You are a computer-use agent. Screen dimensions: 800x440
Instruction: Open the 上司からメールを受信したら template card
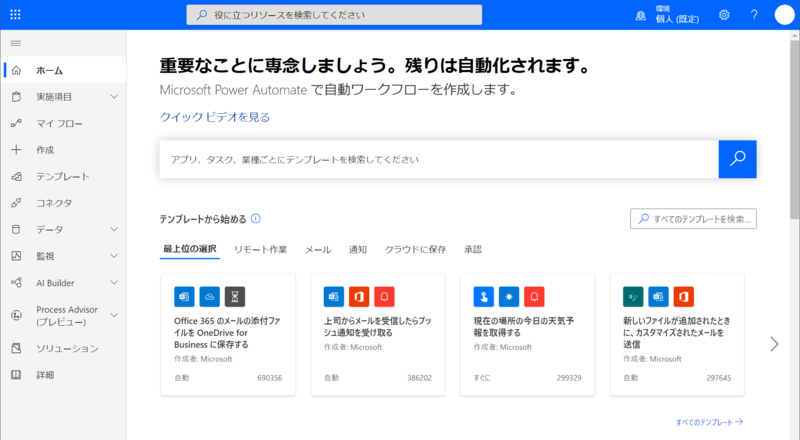[378, 334]
